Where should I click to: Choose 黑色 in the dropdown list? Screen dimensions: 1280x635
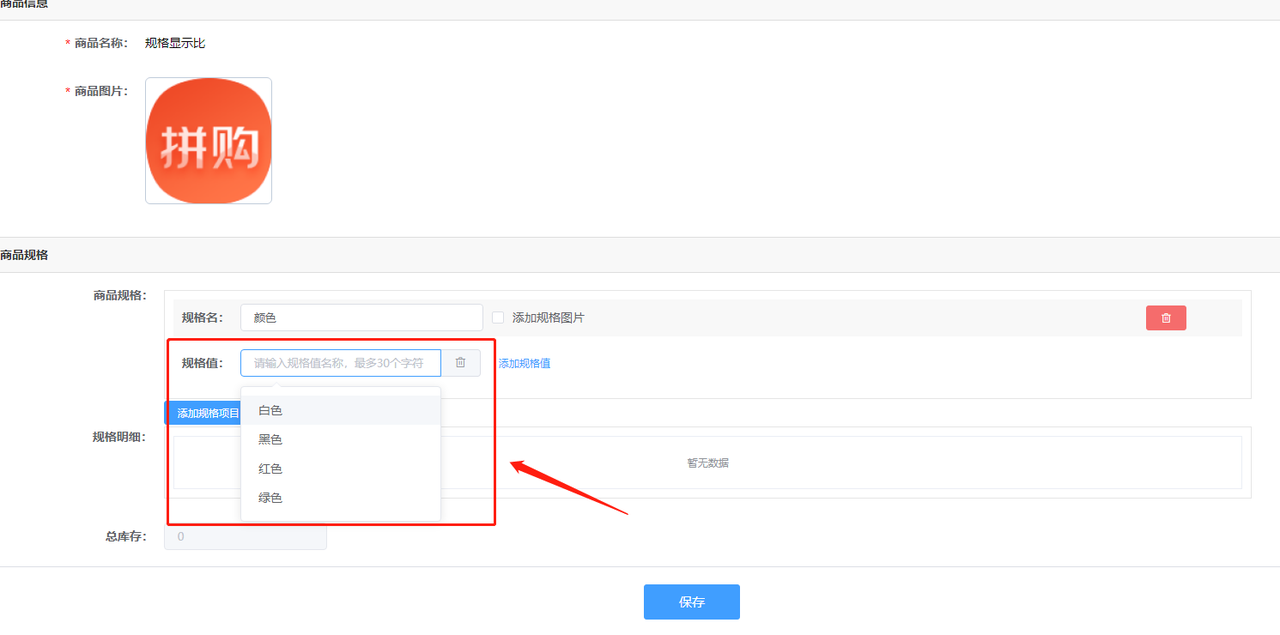point(271,440)
